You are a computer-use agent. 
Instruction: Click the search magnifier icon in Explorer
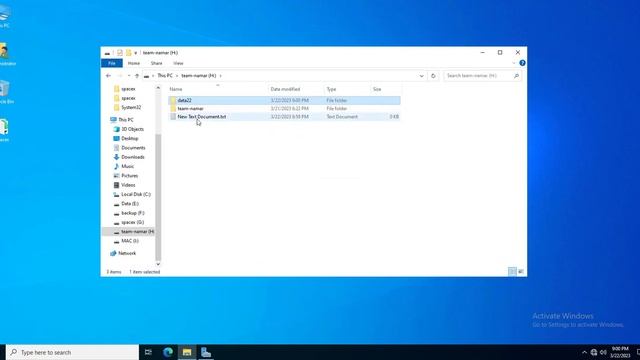click(516, 76)
